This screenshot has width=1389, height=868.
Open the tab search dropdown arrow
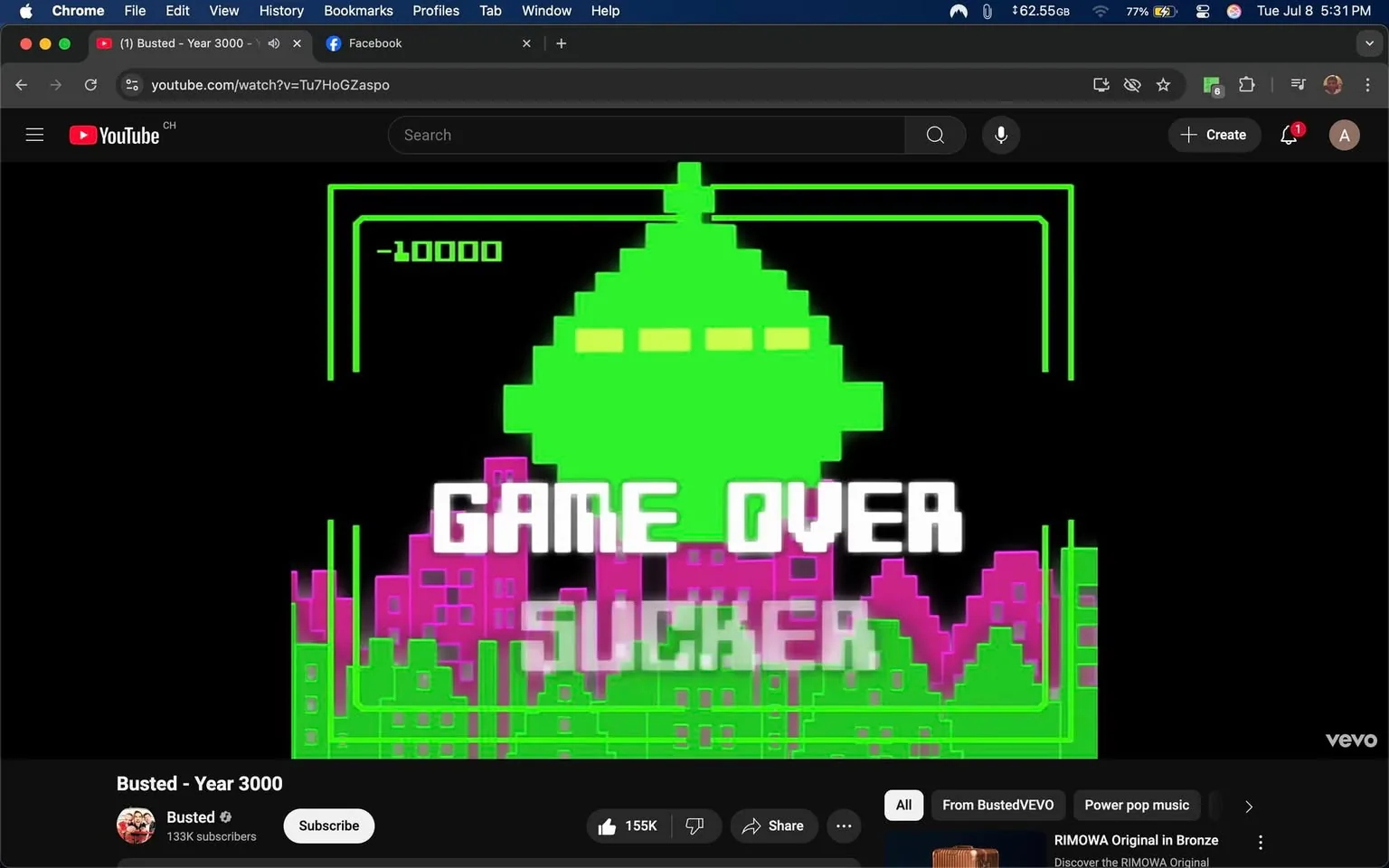coord(1368,42)
